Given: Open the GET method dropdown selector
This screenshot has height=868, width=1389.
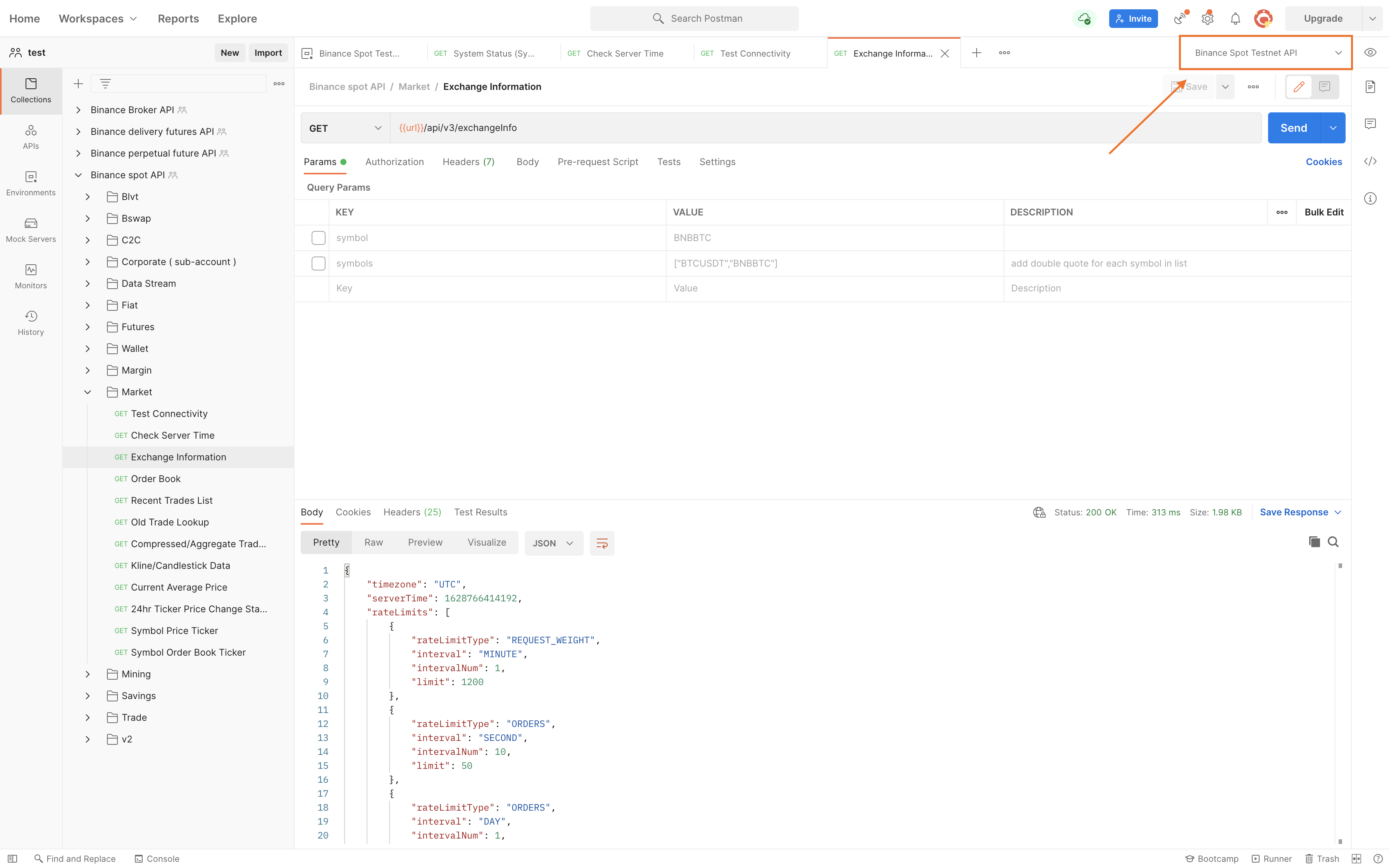Looking at the screenshot, I should click(344, 128).
